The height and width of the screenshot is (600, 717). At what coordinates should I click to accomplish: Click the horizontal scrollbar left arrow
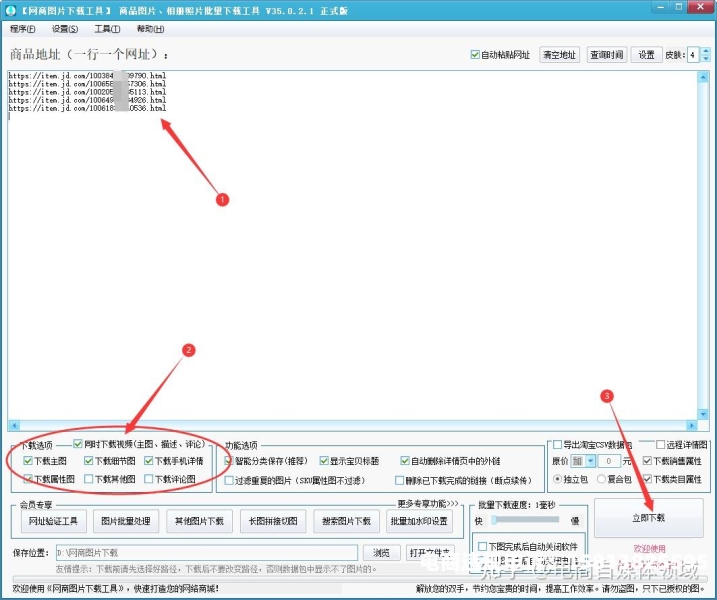14,425
